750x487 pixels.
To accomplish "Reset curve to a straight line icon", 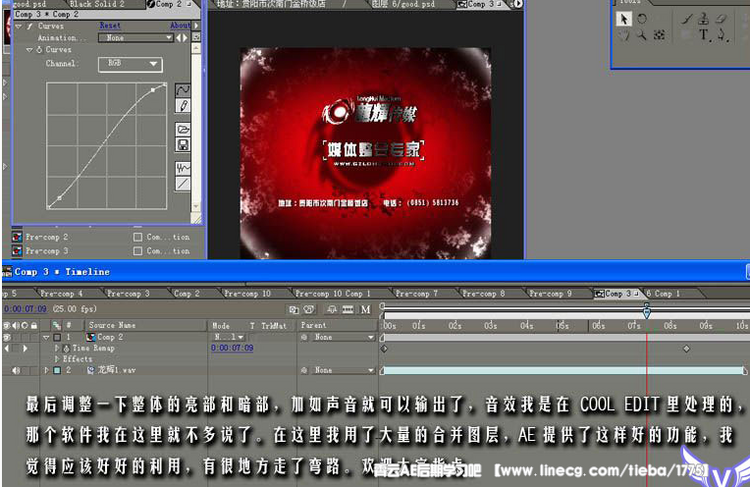I will pyautogui.click(x=183, y=184).
